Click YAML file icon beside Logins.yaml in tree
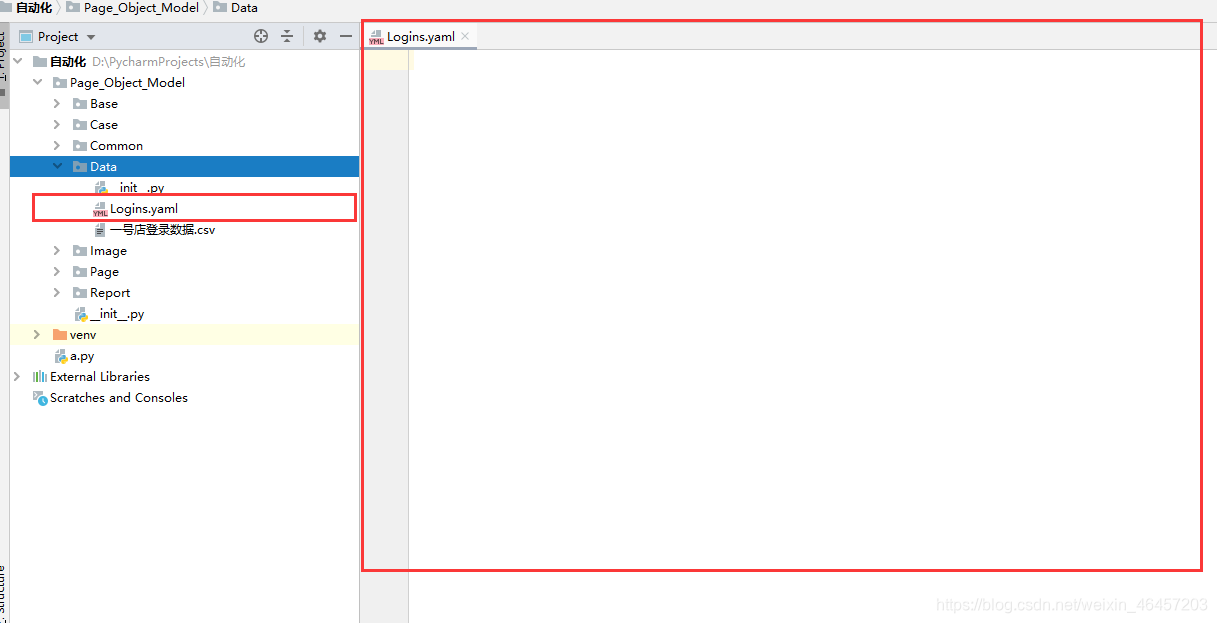The height and width of the screenshot is (623, 1217). pyautogui.click(x=100, y=209)
